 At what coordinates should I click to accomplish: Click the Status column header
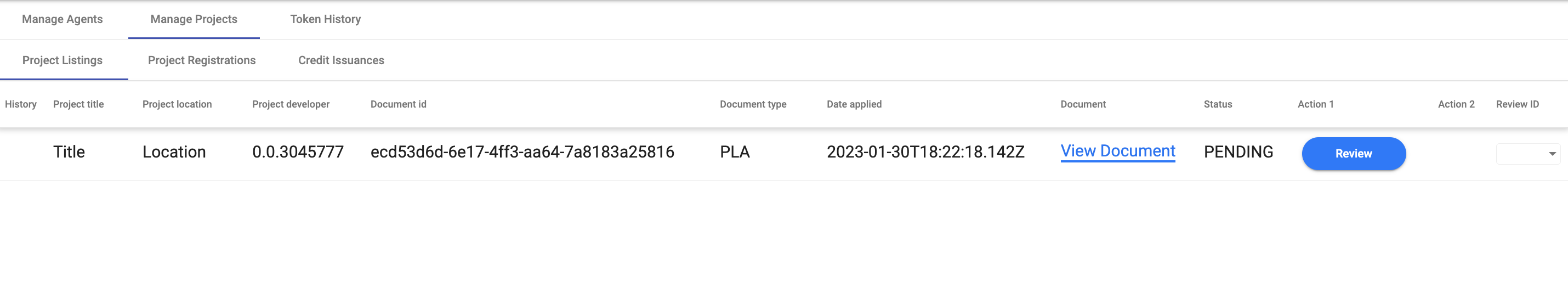[x=1217, y=104]
